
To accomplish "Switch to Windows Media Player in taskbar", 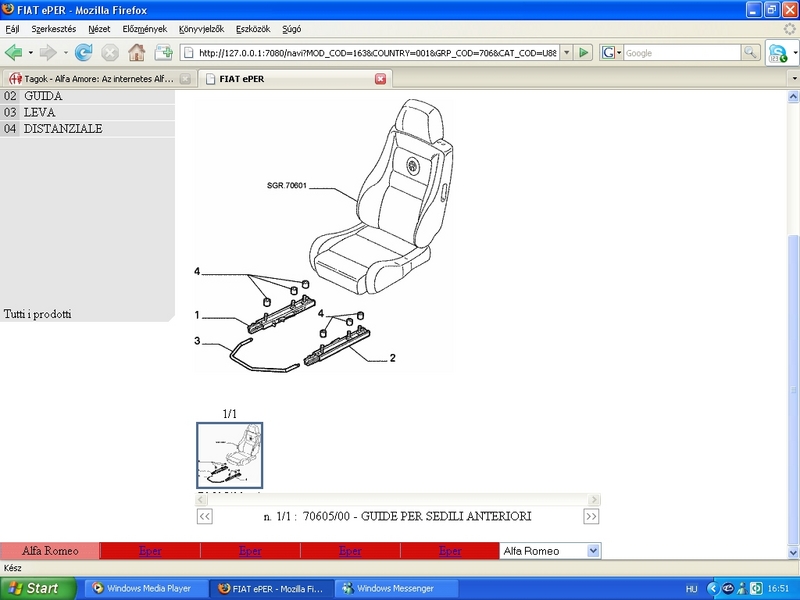I will 145,588.
